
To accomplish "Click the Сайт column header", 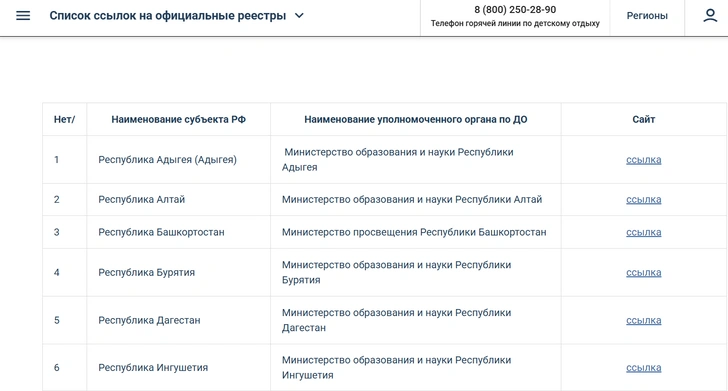I will tap(644, 119).
